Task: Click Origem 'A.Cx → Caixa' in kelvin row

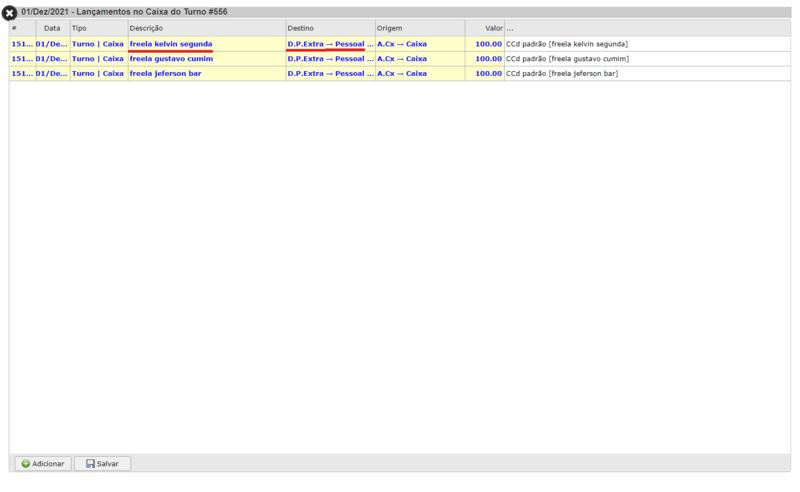Action: pos(402,44)
